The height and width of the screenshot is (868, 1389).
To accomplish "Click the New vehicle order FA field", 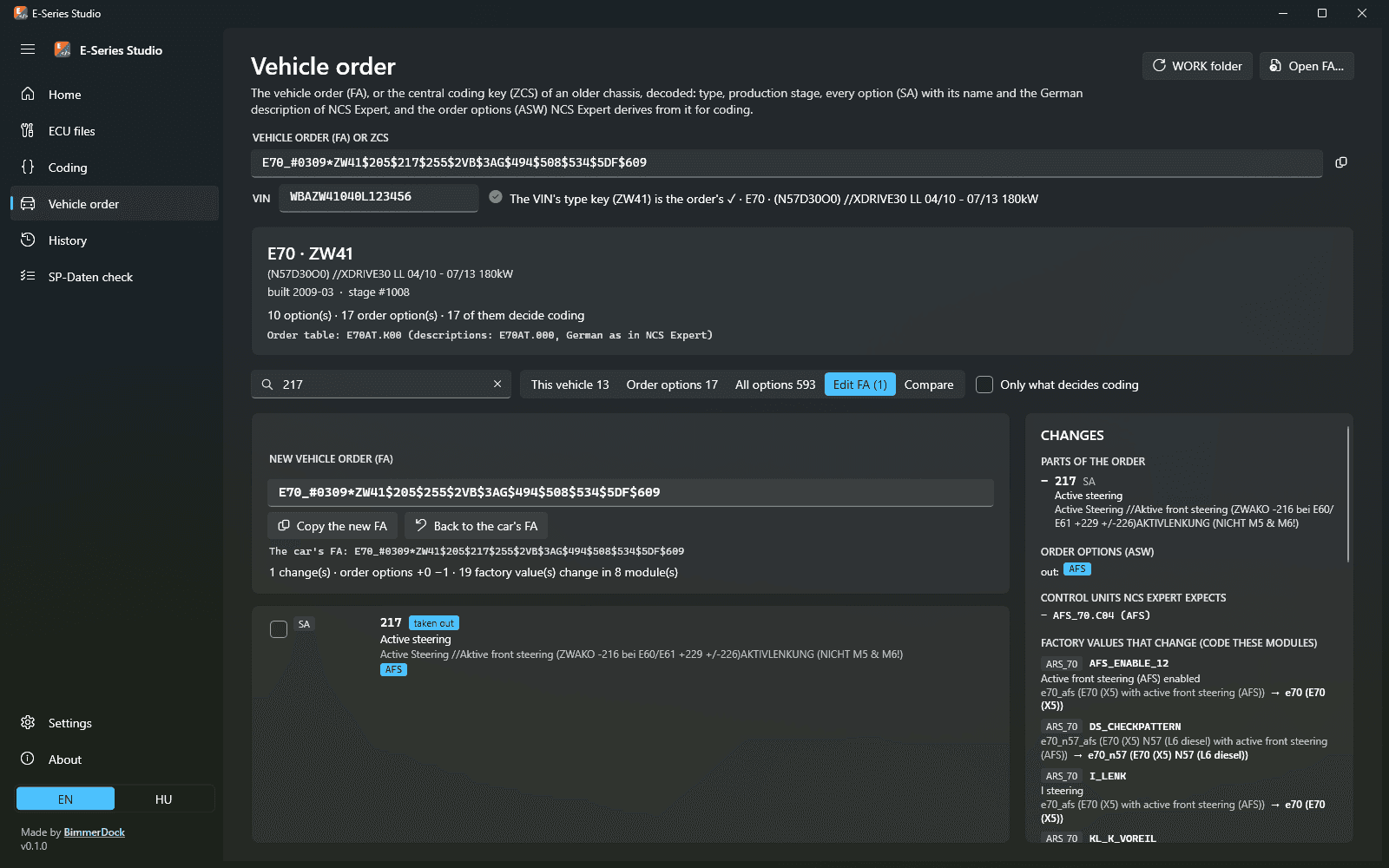I will click(x=630, y=493).
